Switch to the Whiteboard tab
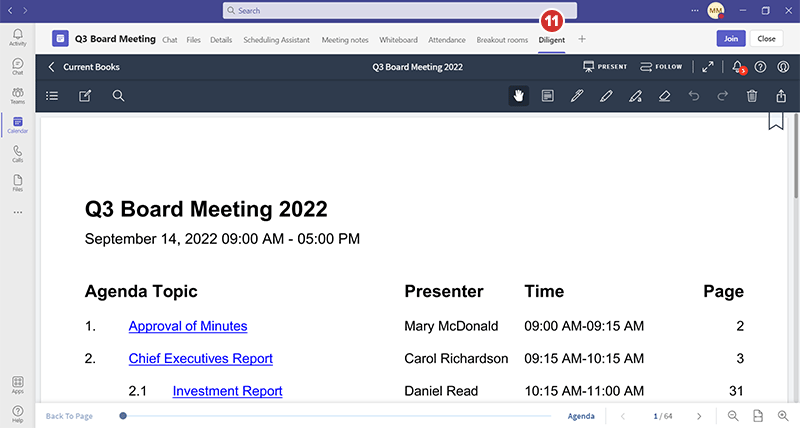The image size is (800, 428). coord(398,39)
